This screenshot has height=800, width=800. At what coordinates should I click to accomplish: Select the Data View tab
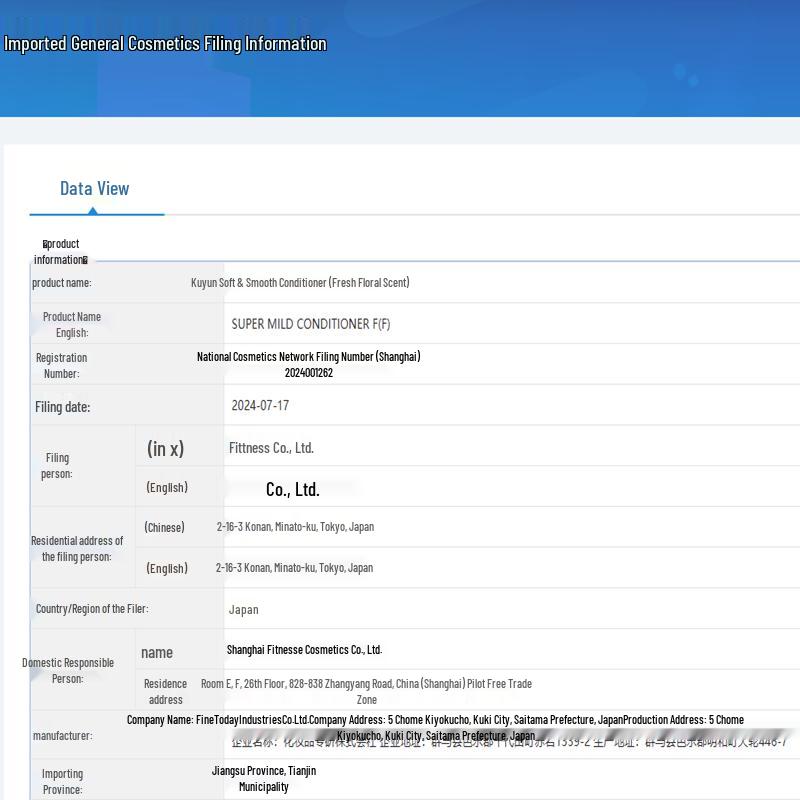(94, 188)
